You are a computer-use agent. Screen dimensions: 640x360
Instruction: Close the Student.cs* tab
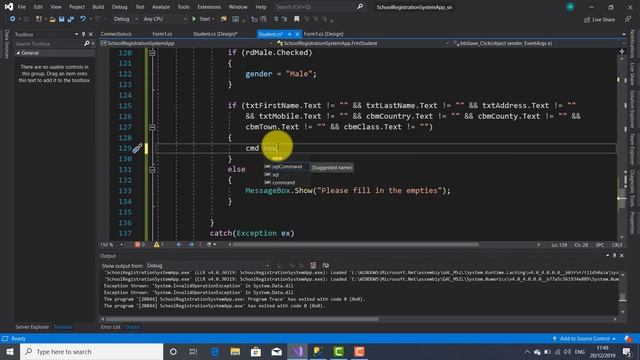tap(297, 34)
